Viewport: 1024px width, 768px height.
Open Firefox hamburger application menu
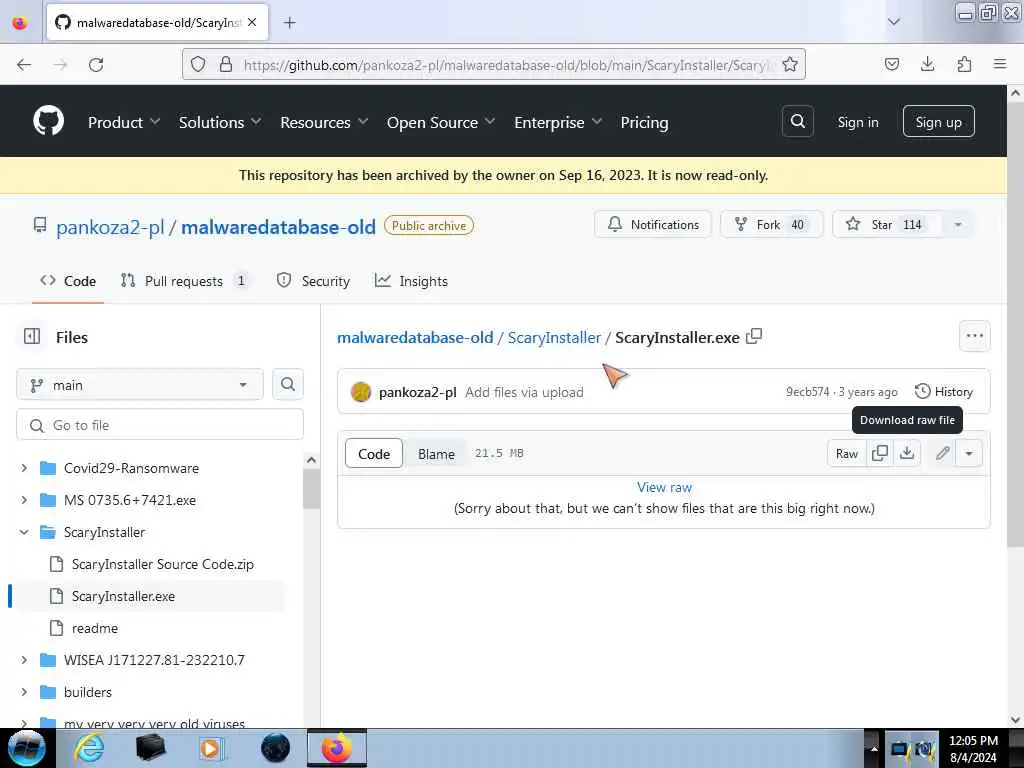1000,64
